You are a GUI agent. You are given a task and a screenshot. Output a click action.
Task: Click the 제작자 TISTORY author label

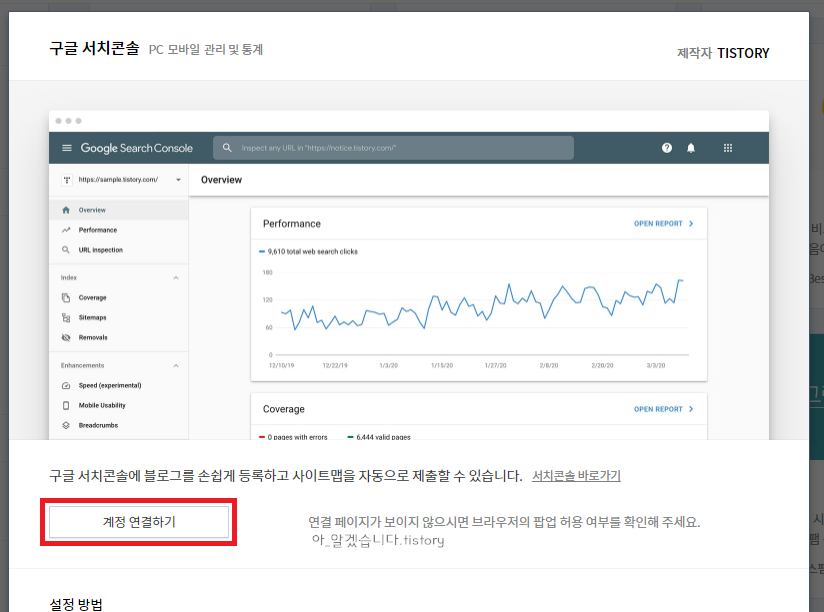723,53
